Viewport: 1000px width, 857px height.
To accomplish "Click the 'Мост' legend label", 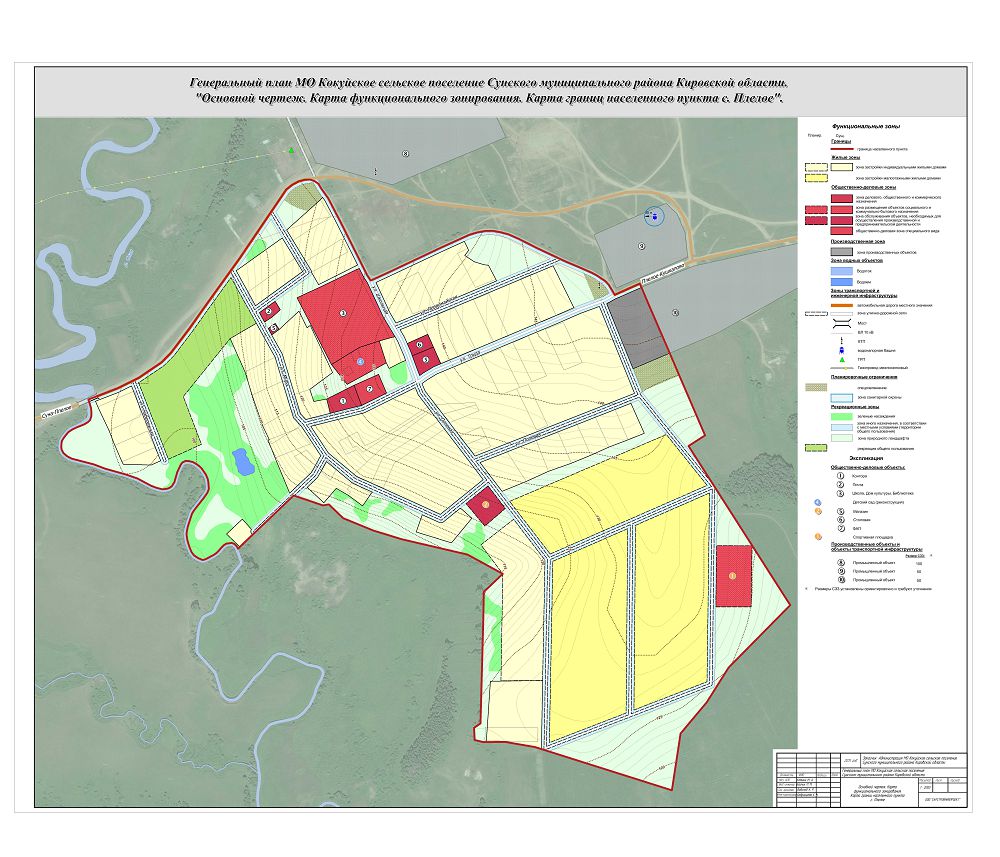I will coord(862,323).
